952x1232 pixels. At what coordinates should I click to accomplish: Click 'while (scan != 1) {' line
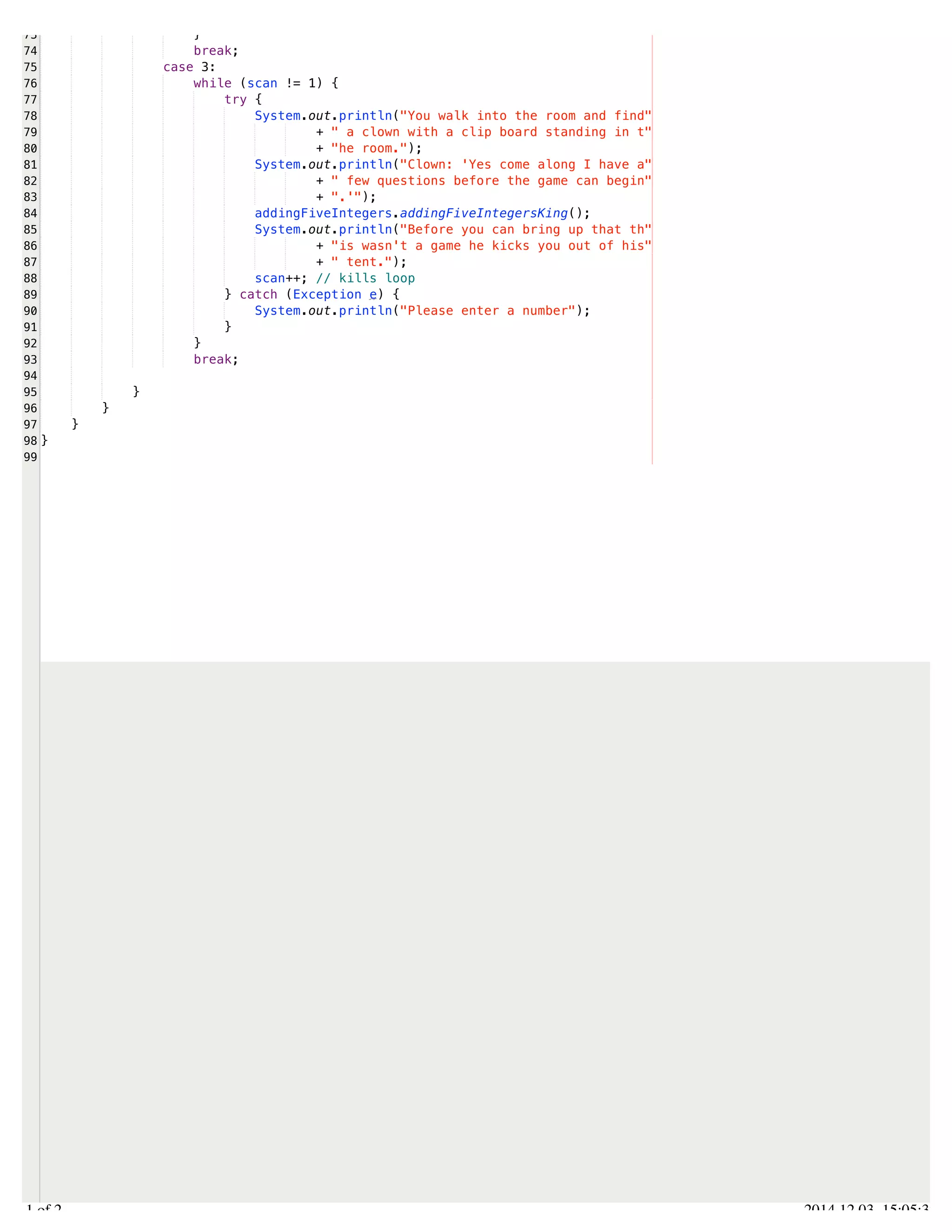pos(265,83)
